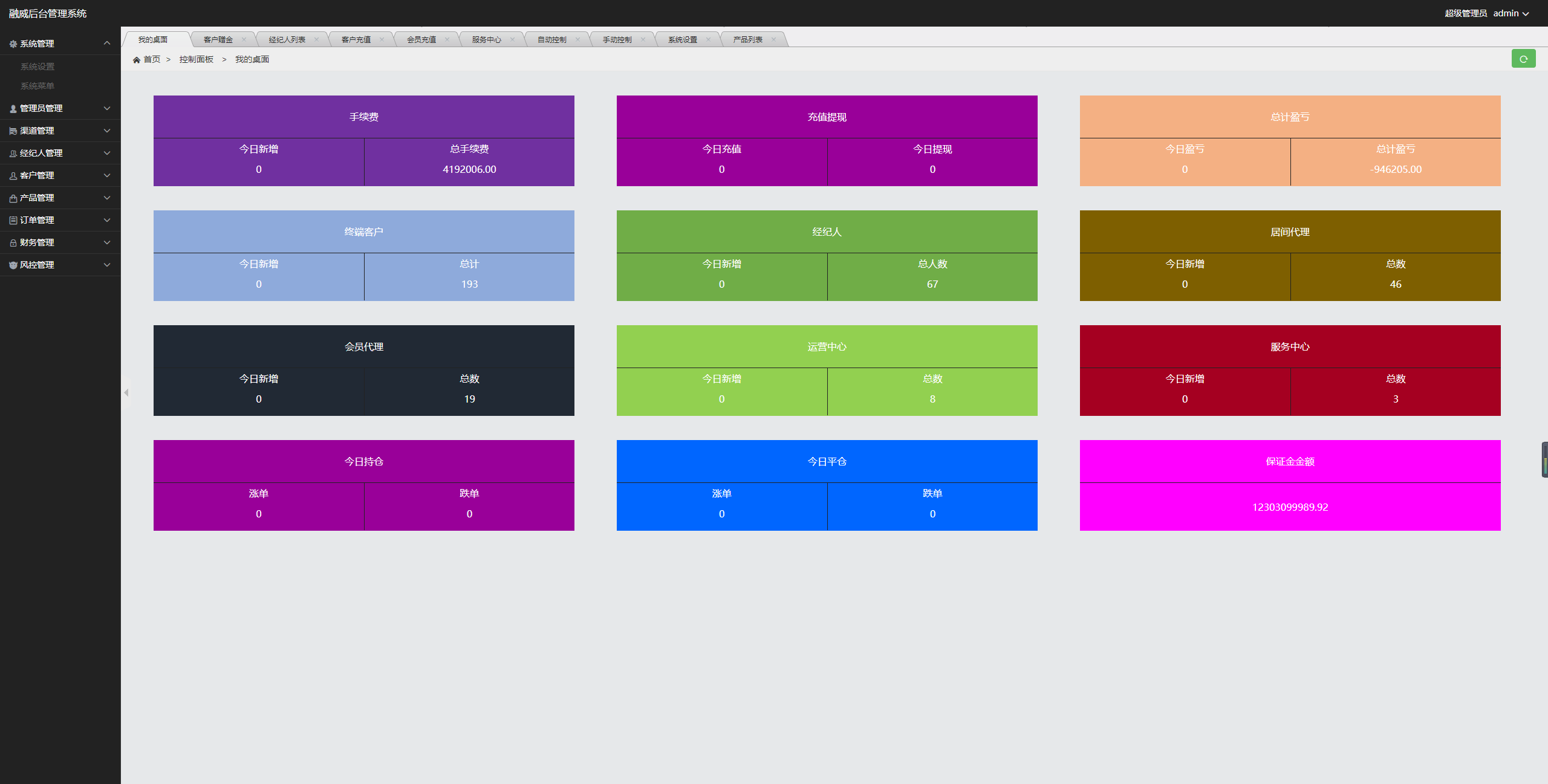Click the 控制面板 breadcrumb link
The height and width of the screenshot is (784, 1548).
196,59
